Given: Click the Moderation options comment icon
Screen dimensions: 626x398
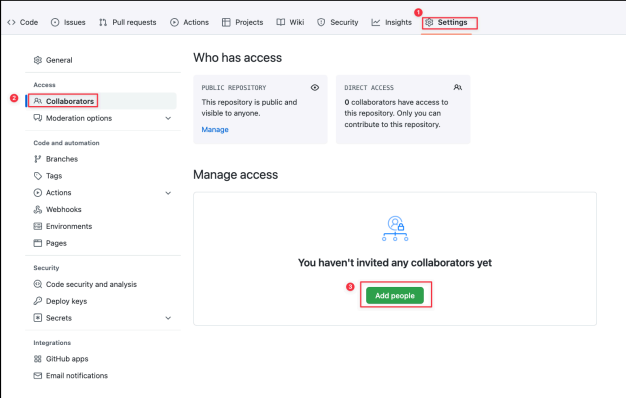Looking at the screenshot, I should pyautogui.click(x=38, y=118).
